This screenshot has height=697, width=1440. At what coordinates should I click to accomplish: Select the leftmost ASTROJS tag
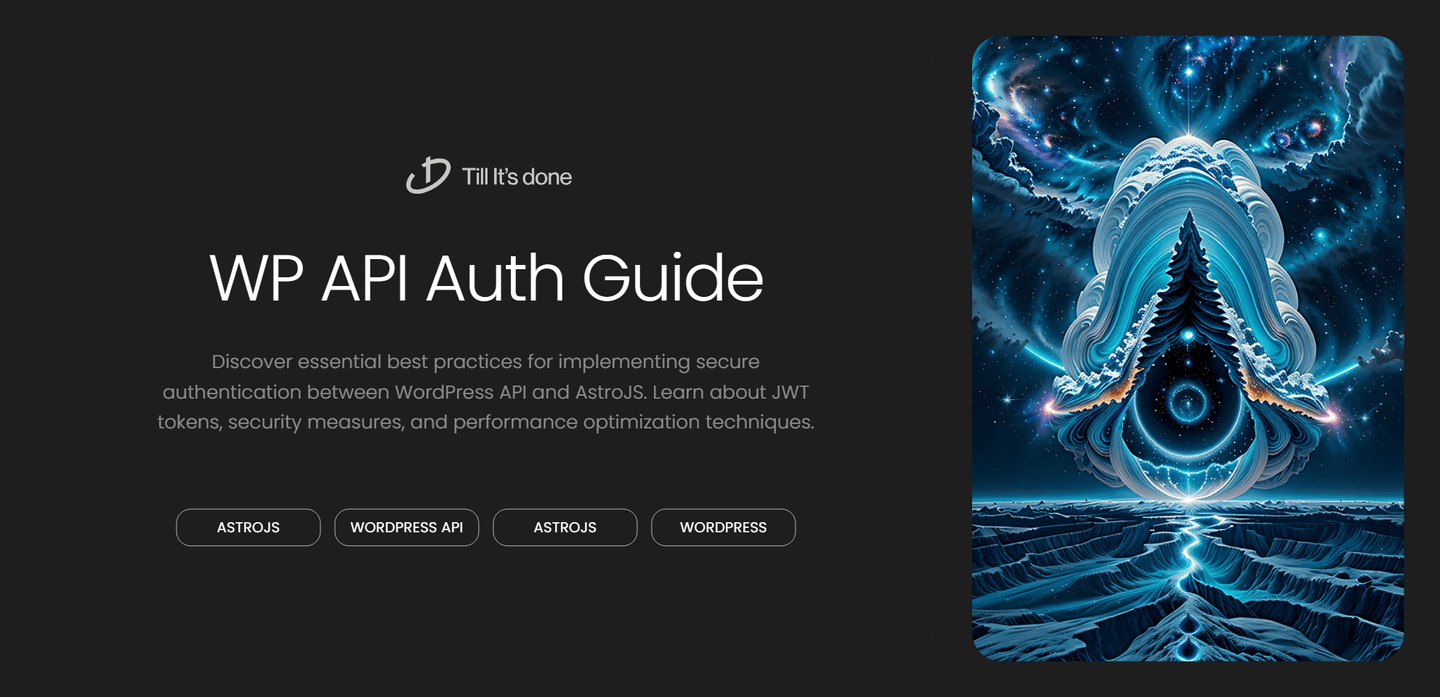pyautogui.click(x=248, y=527)
